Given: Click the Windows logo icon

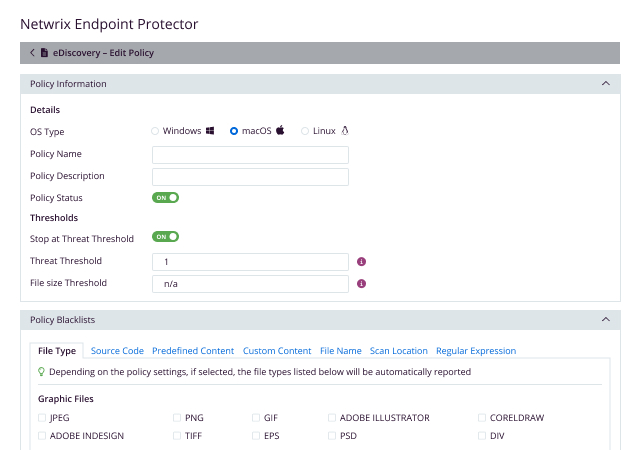Looking at the screenshot, I should [x=210, y=131].
